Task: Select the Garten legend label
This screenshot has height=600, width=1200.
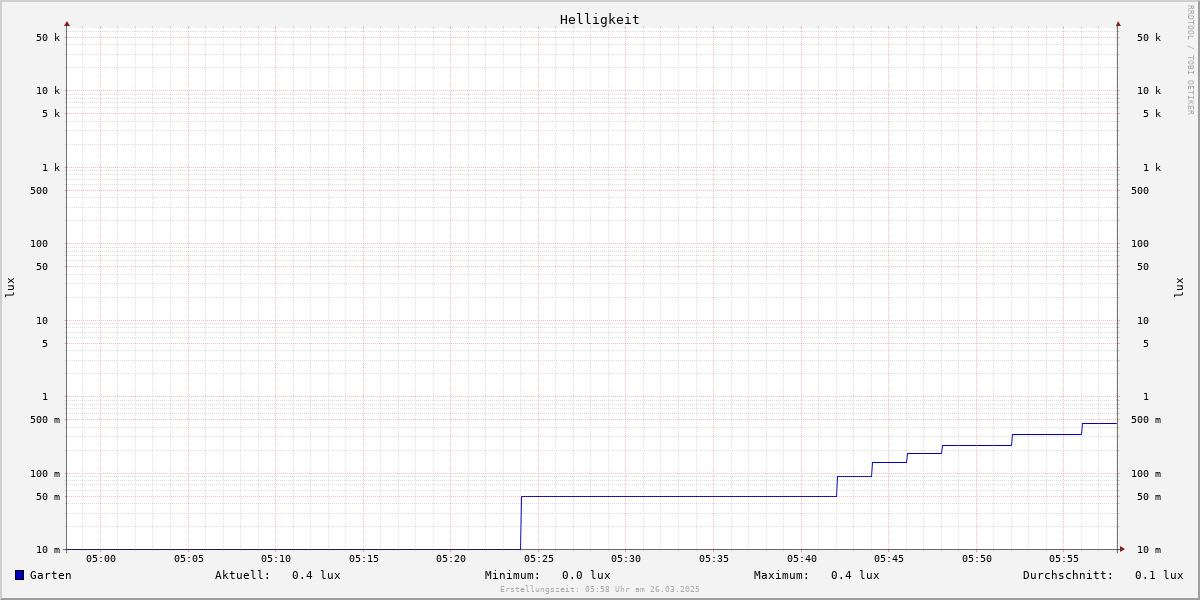Action: point(51,575)
